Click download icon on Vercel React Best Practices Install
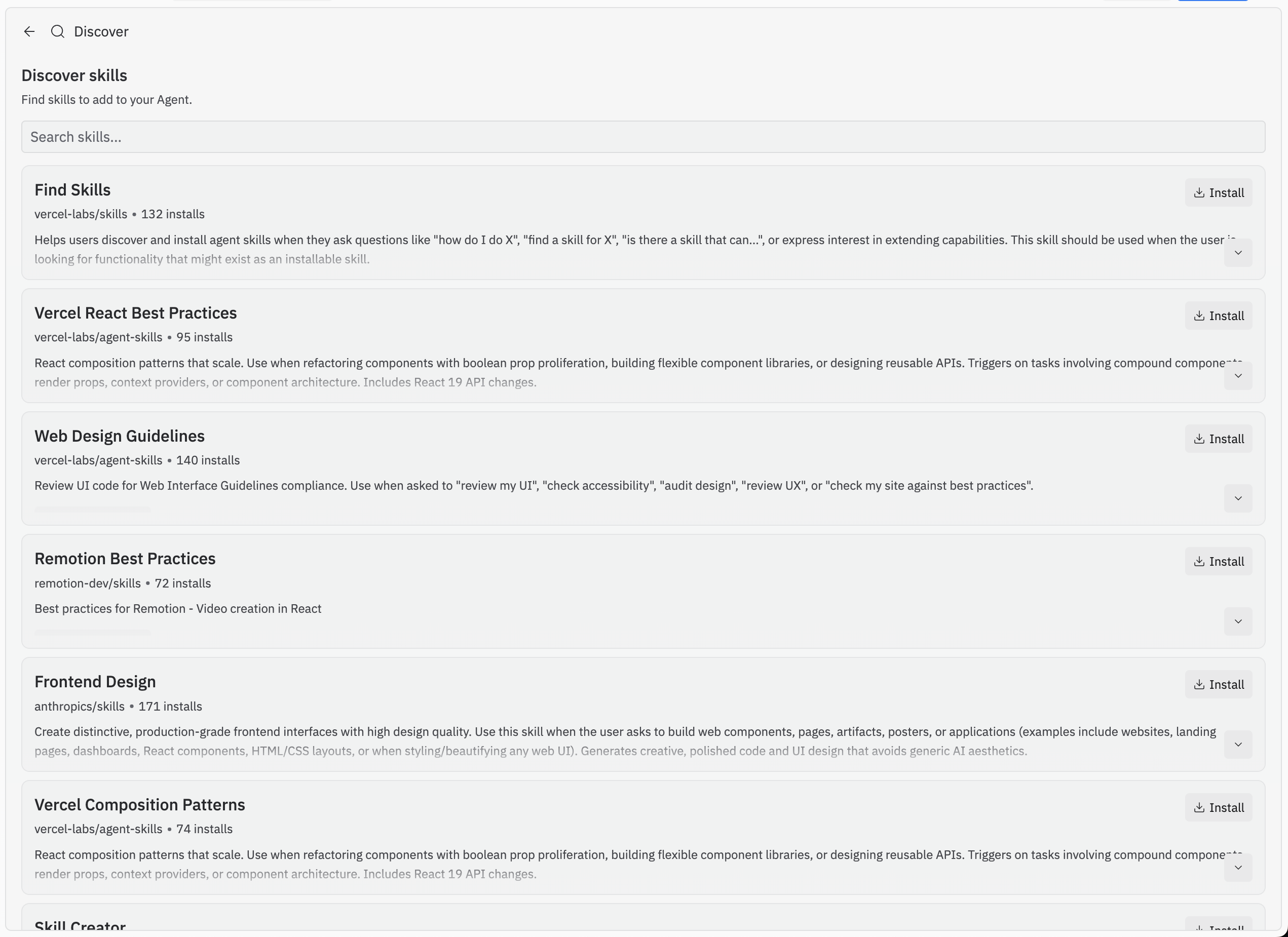1288x937 pixels. (1199, 316)
